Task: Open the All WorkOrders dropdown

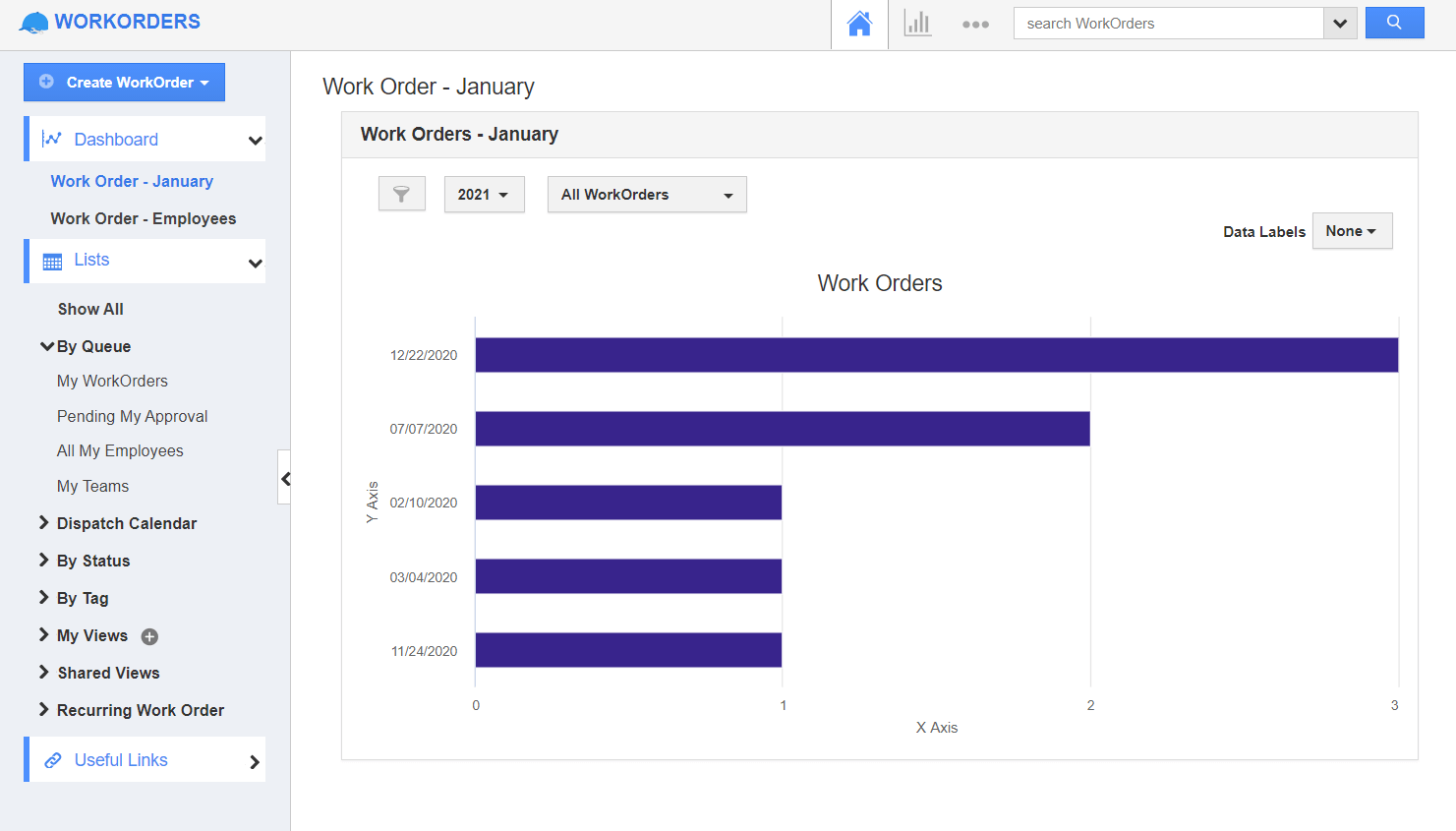Action: 646,194
